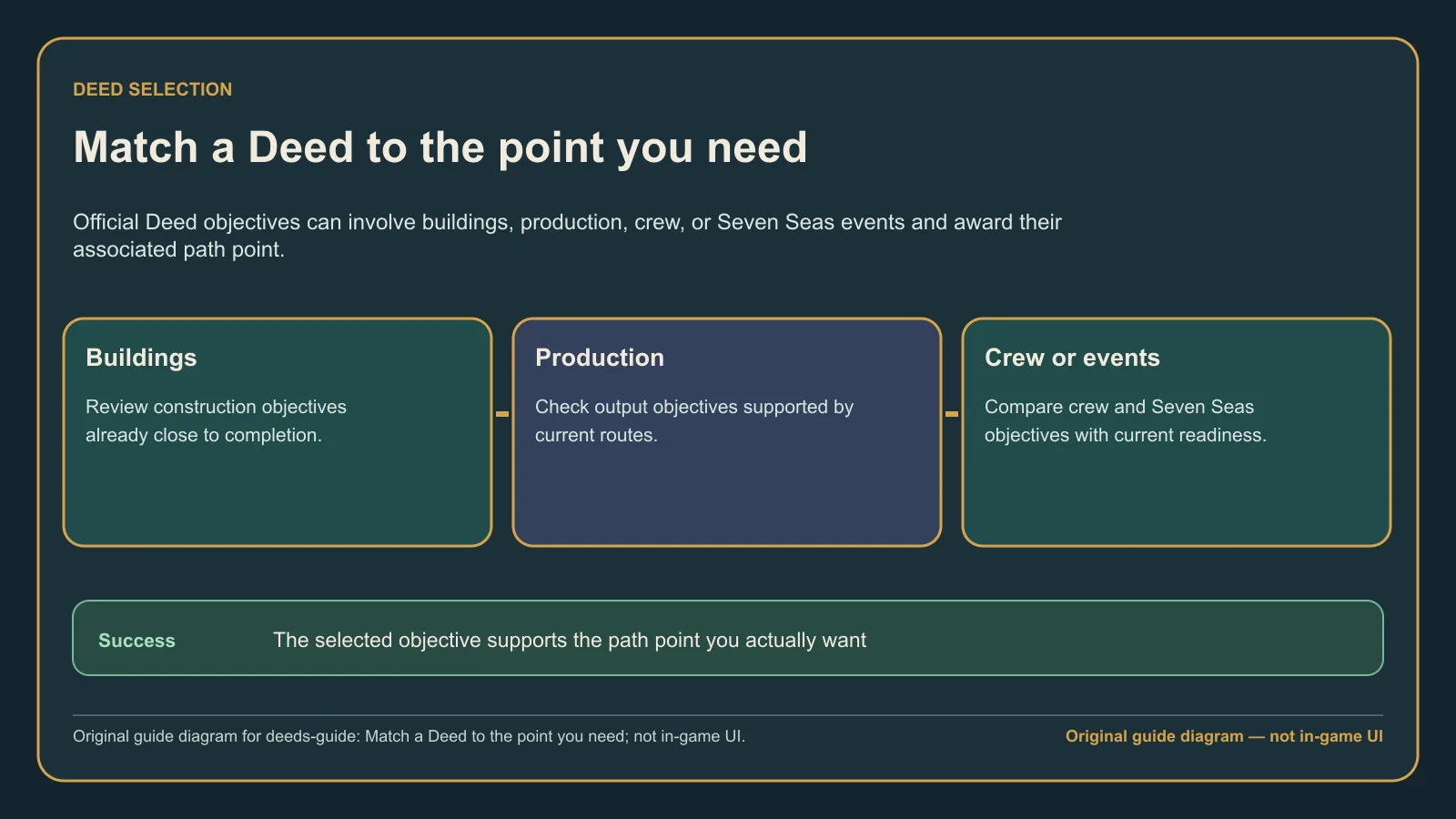The height and width of the screenshot is (819, 1456).
Task: Click the Success banner message text
Action: 570,641
